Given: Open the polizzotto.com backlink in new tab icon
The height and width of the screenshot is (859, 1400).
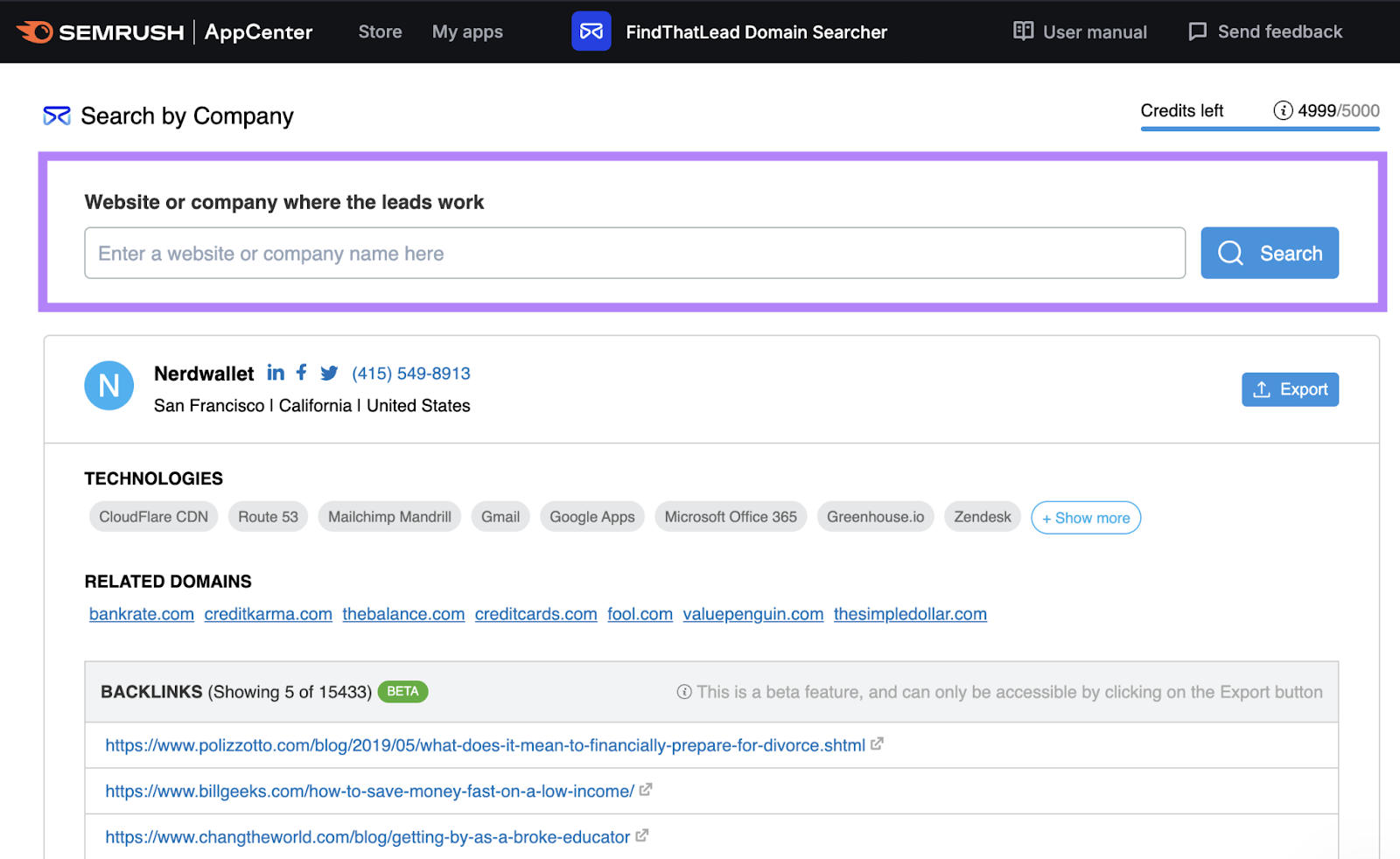Looking at the screenshot, I should (877, 744).
